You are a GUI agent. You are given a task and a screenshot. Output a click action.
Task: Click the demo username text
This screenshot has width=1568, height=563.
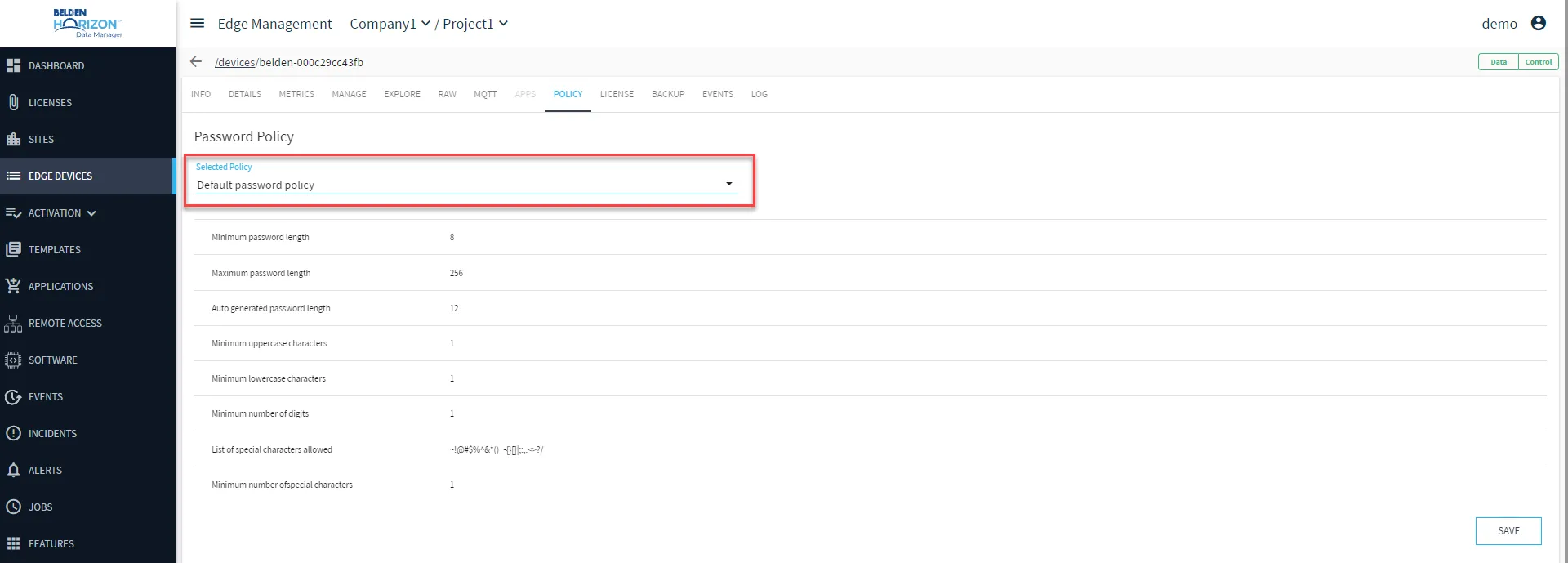1499,24
